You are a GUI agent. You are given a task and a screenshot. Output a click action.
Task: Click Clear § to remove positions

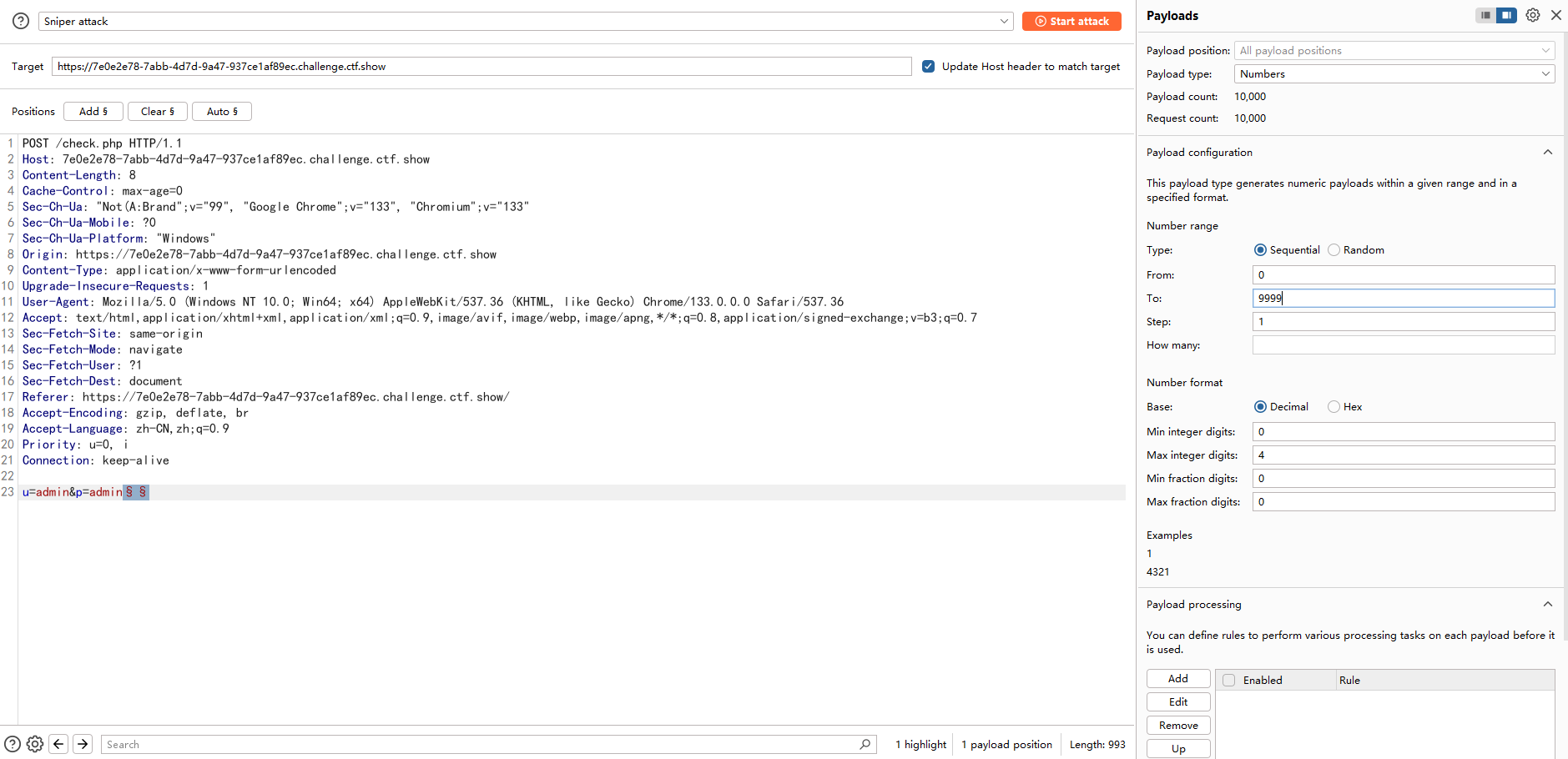(158, 112)
